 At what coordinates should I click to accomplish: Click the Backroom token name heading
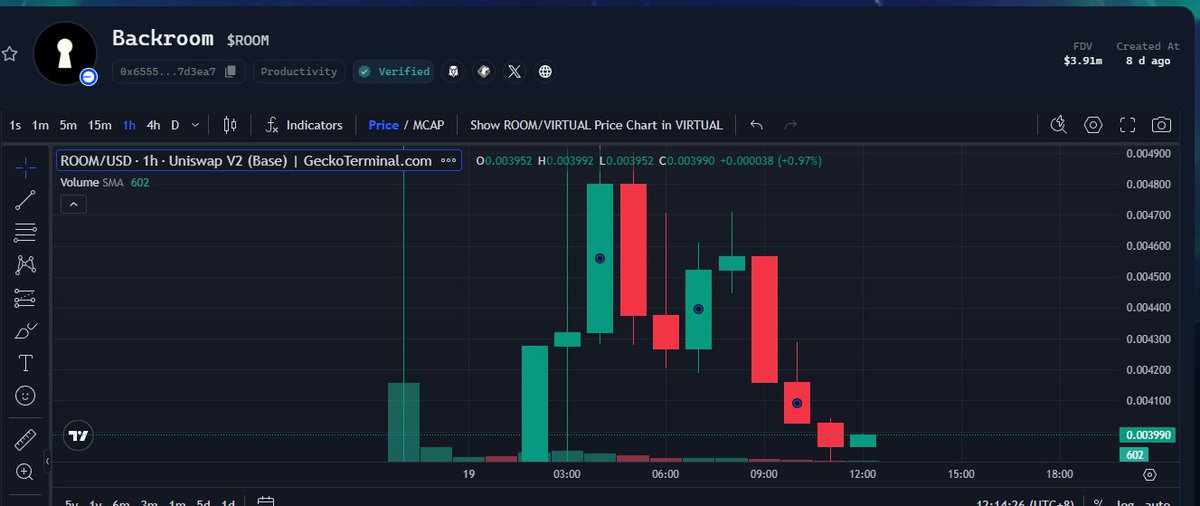(x=163, y=38)
